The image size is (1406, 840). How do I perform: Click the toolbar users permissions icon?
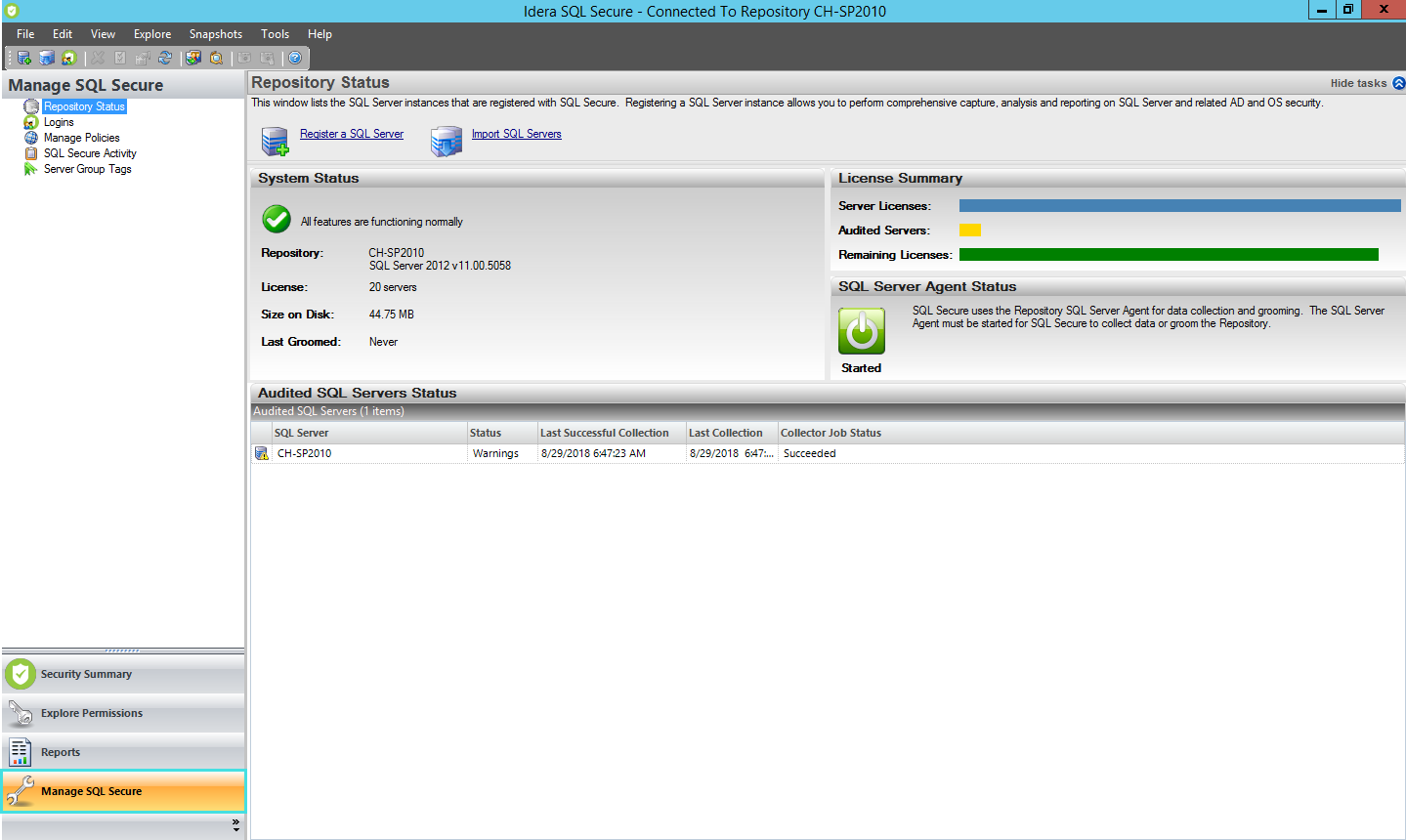(x=193, y=58)
